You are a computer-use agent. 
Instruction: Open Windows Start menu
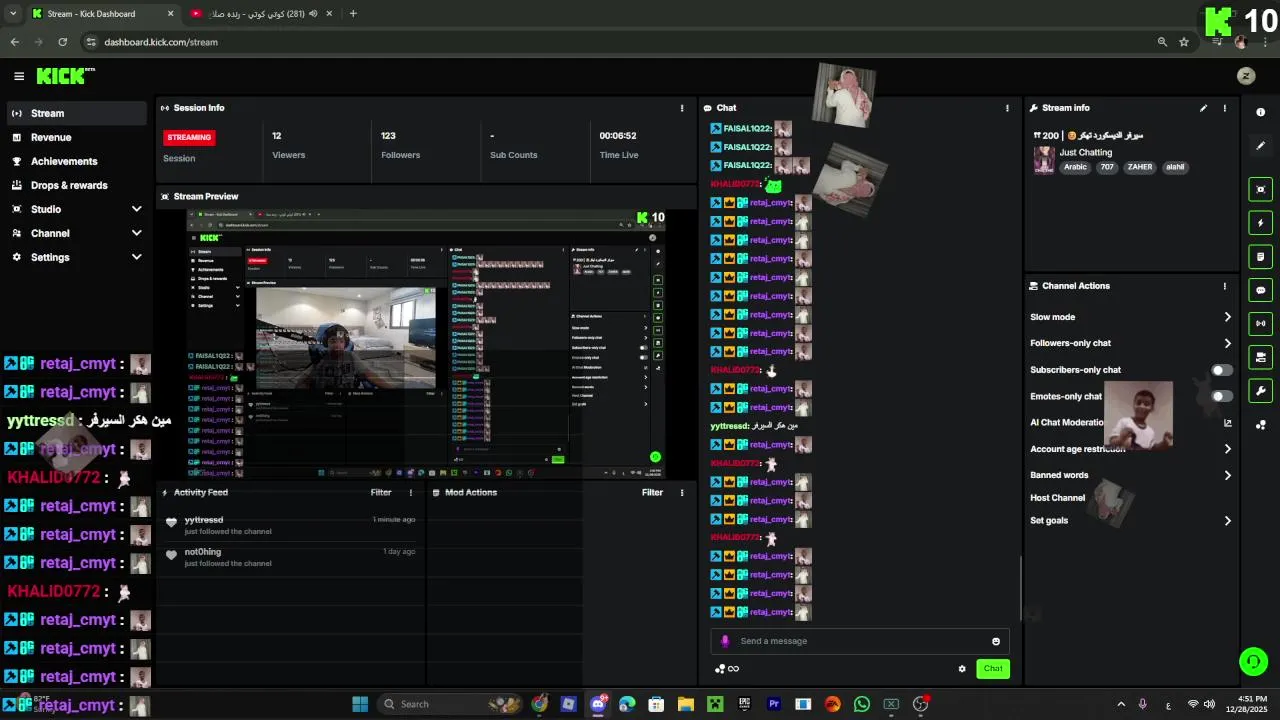360,704
